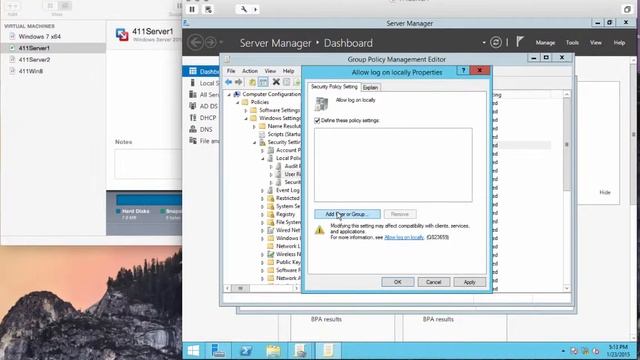
Task: Click the back arrow in Group Policy Editor toolbar
Action: pyautogui.click(x=229, y=82)
